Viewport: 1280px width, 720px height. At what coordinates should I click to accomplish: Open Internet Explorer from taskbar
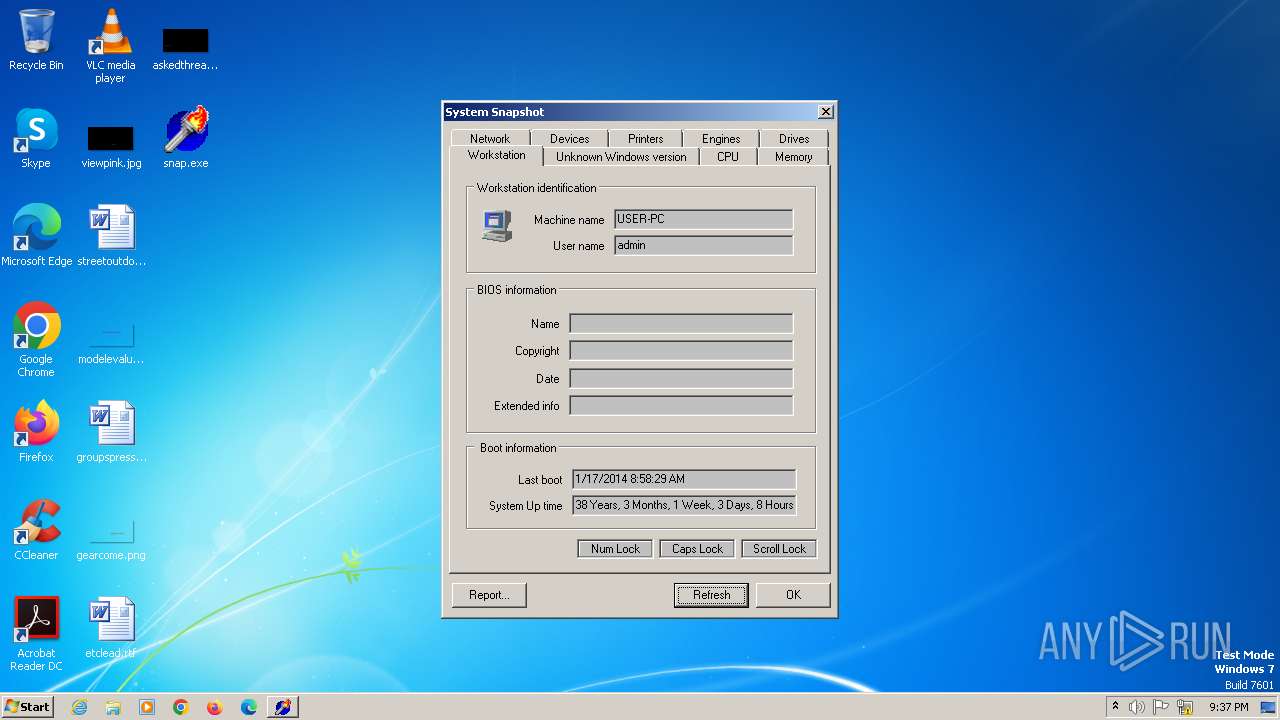tap(79, 707)
